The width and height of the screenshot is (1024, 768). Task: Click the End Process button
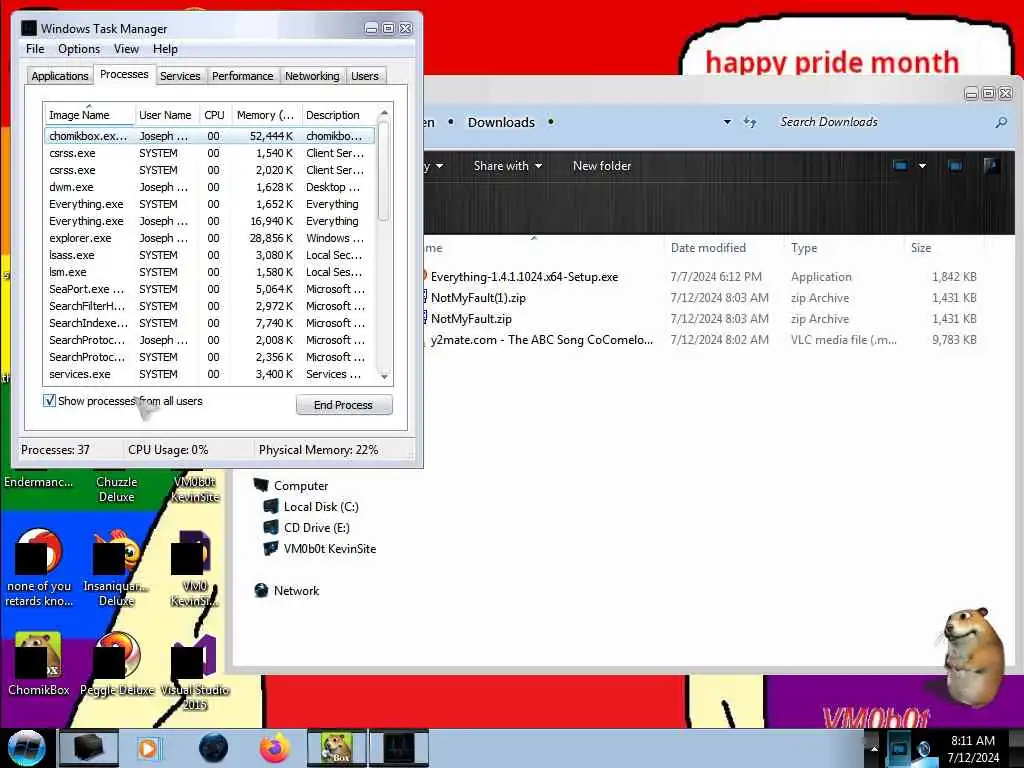tap(344, 405)
